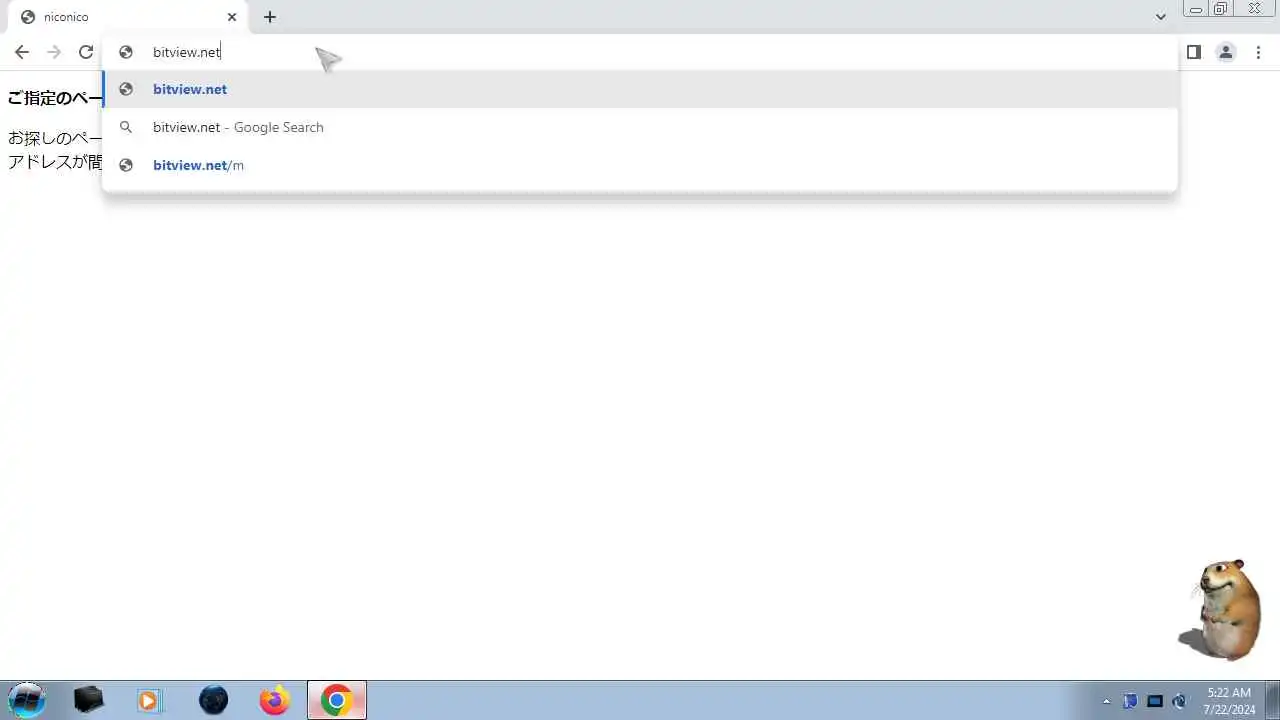
Task: Open the tab search dropdown chevron
Action: [1161, 17]
